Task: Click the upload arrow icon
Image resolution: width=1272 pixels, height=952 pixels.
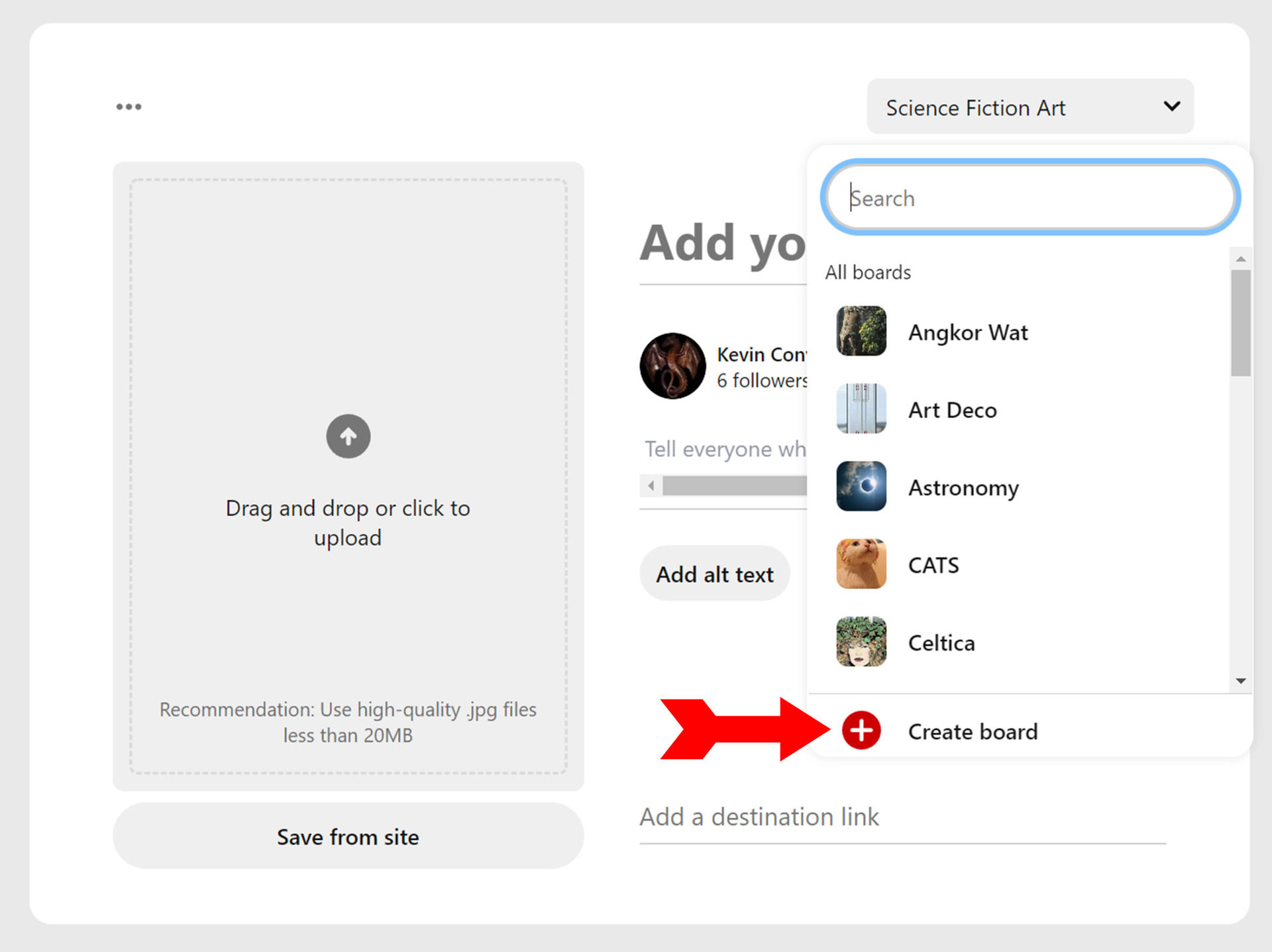Action: click(348, 437)
